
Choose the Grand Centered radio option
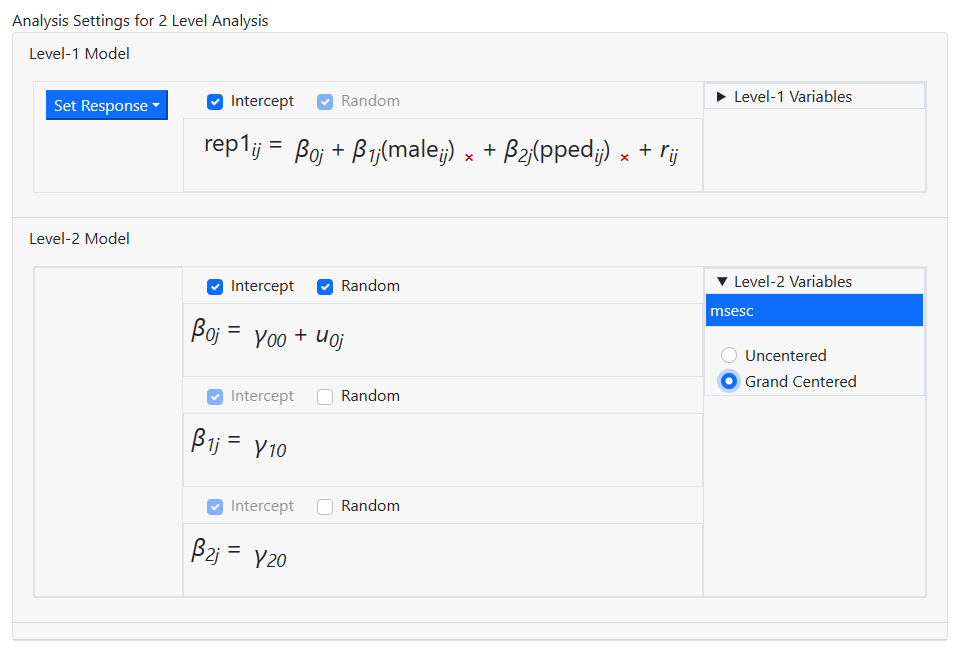[x=729, y=381]
